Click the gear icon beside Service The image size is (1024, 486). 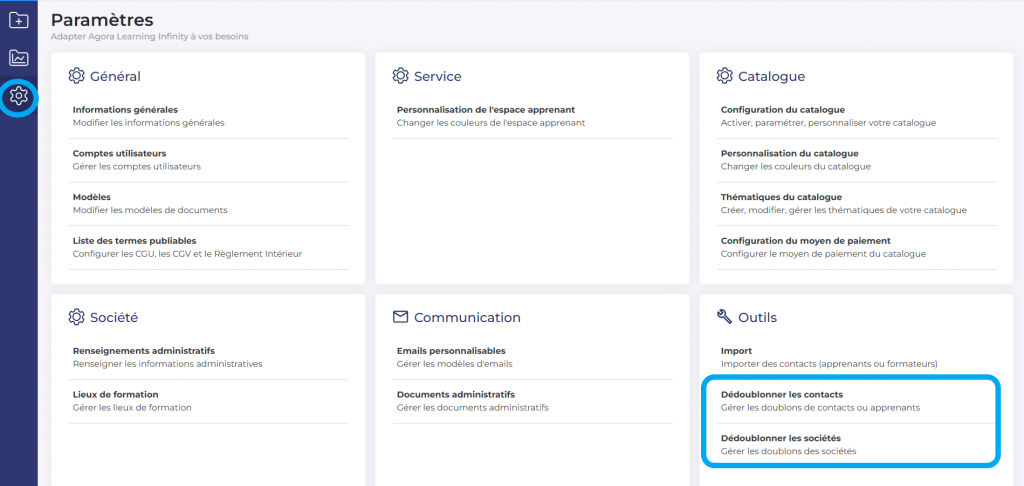(400, 76)
